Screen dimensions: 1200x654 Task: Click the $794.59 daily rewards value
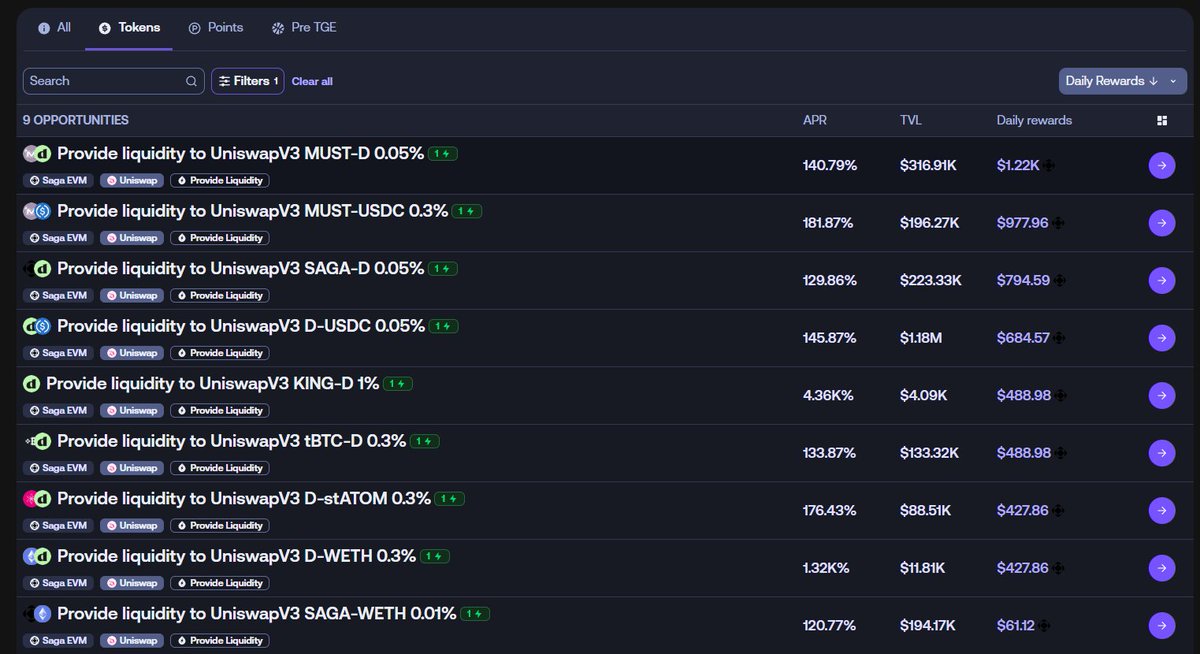(1023, 281)
